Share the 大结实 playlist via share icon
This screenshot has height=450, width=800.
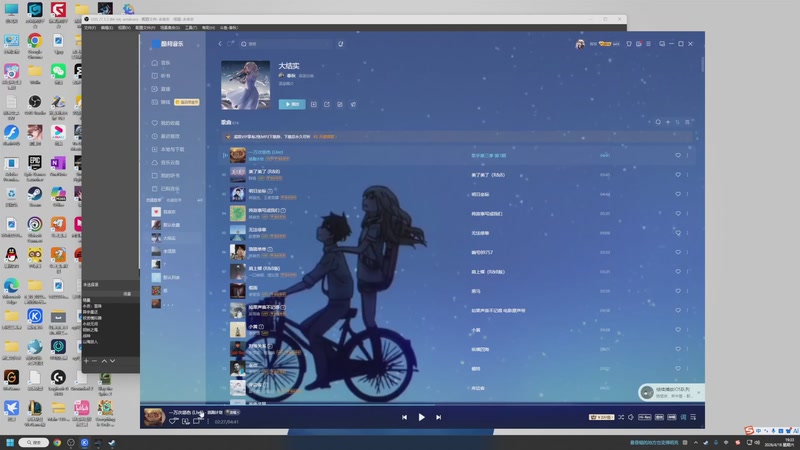(x=327, y=104)
